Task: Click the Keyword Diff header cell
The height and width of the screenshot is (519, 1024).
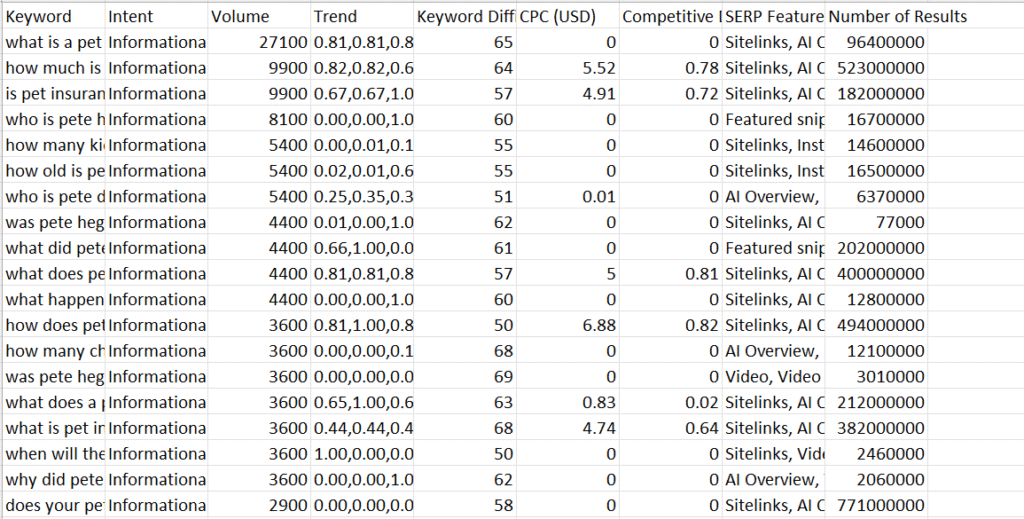Action: coord(464,17)
